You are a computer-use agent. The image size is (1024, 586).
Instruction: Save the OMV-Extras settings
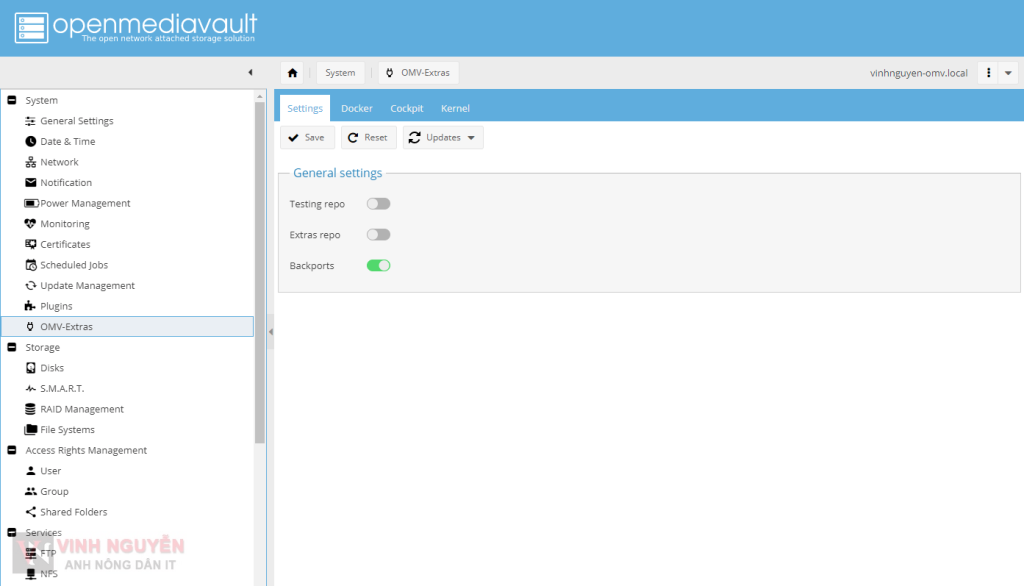click(307, 138)
